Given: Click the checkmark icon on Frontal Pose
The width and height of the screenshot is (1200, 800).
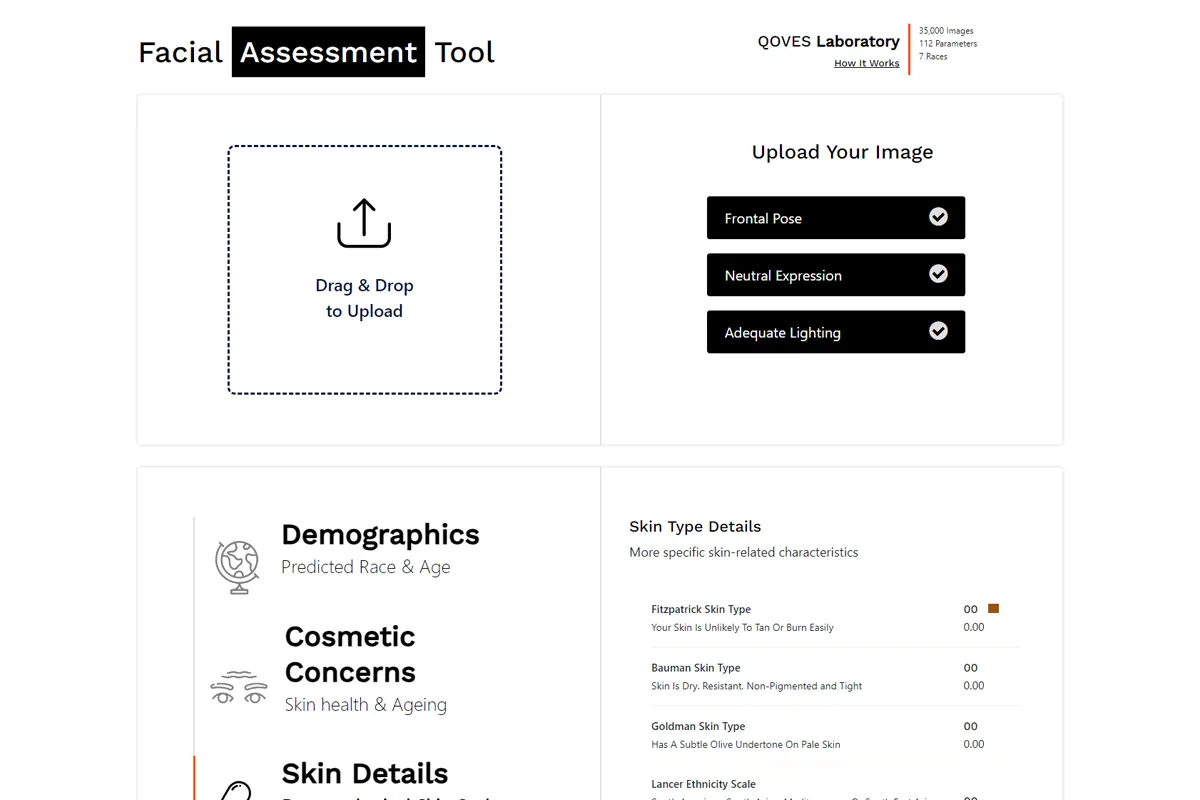Looking at the screenshot, I should click(938, 217).
